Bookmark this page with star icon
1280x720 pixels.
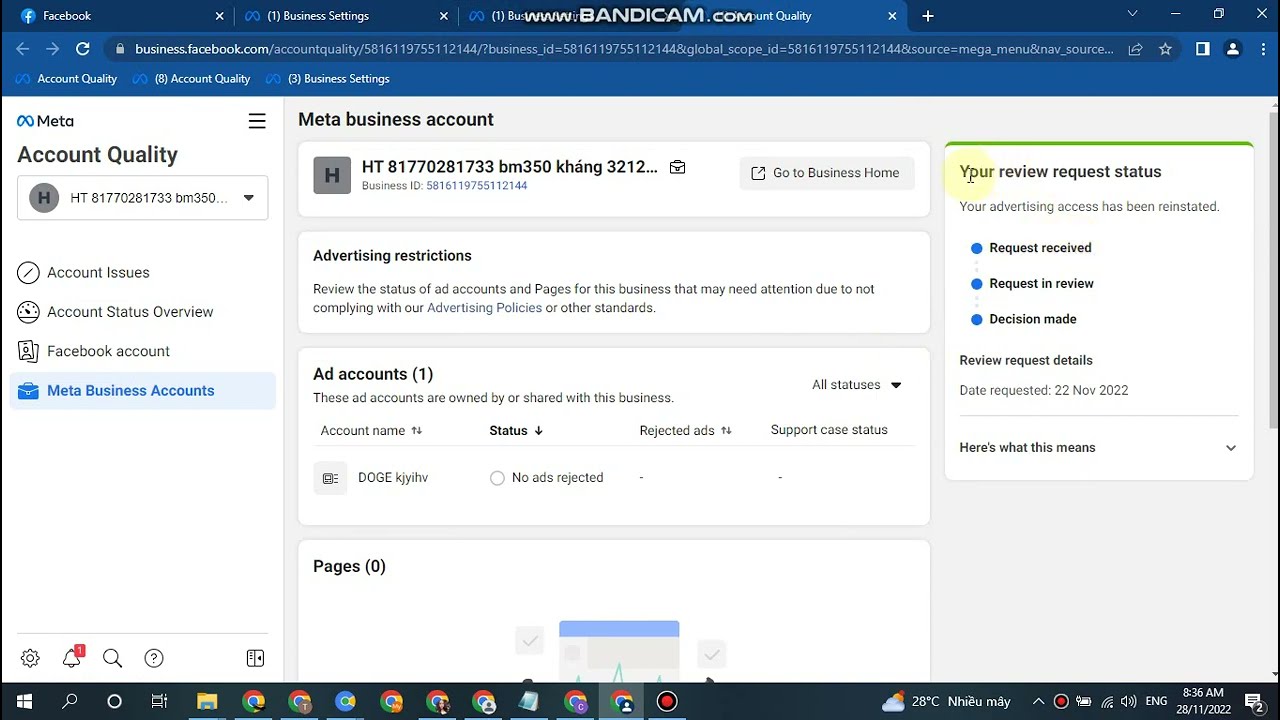(x=1165, y=49)
